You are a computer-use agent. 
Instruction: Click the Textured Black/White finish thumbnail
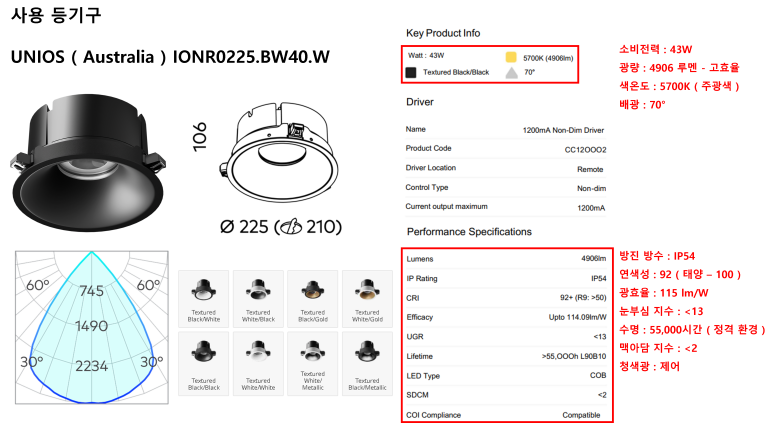pyautogui.click(x=204, y=299)
